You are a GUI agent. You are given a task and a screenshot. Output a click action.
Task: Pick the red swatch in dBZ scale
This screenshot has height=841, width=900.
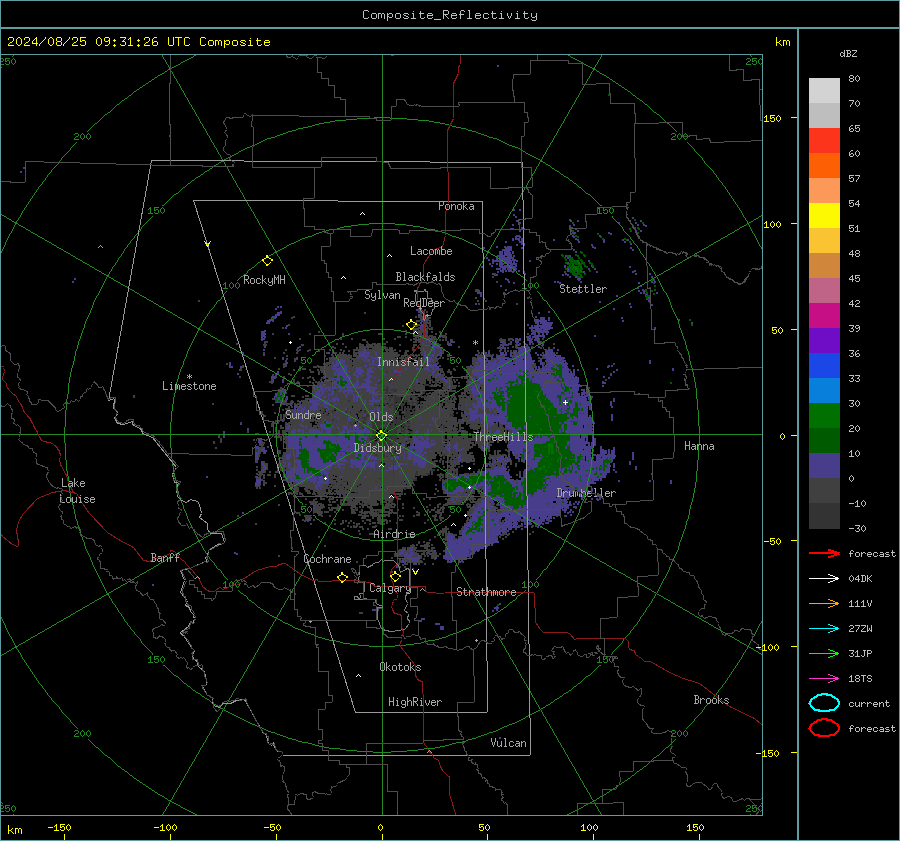(x=824, y=140)
